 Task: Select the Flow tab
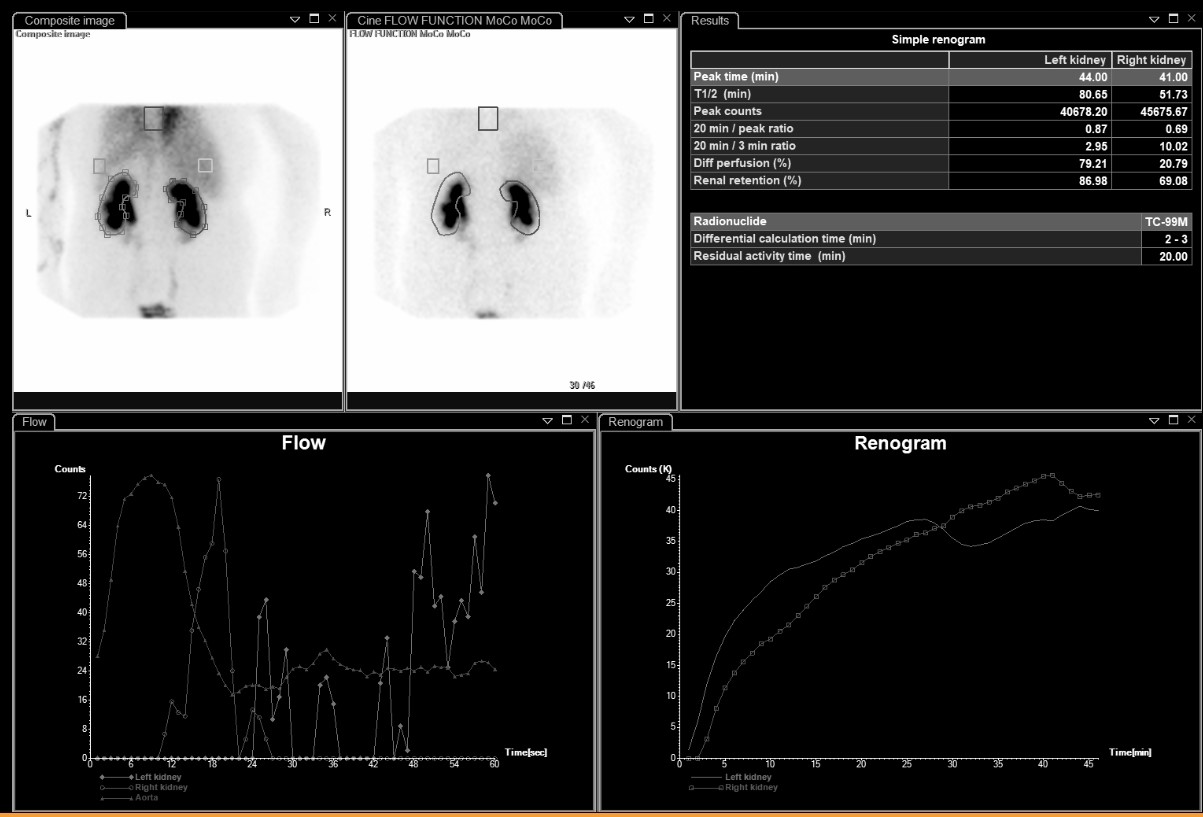pos(35,422)
